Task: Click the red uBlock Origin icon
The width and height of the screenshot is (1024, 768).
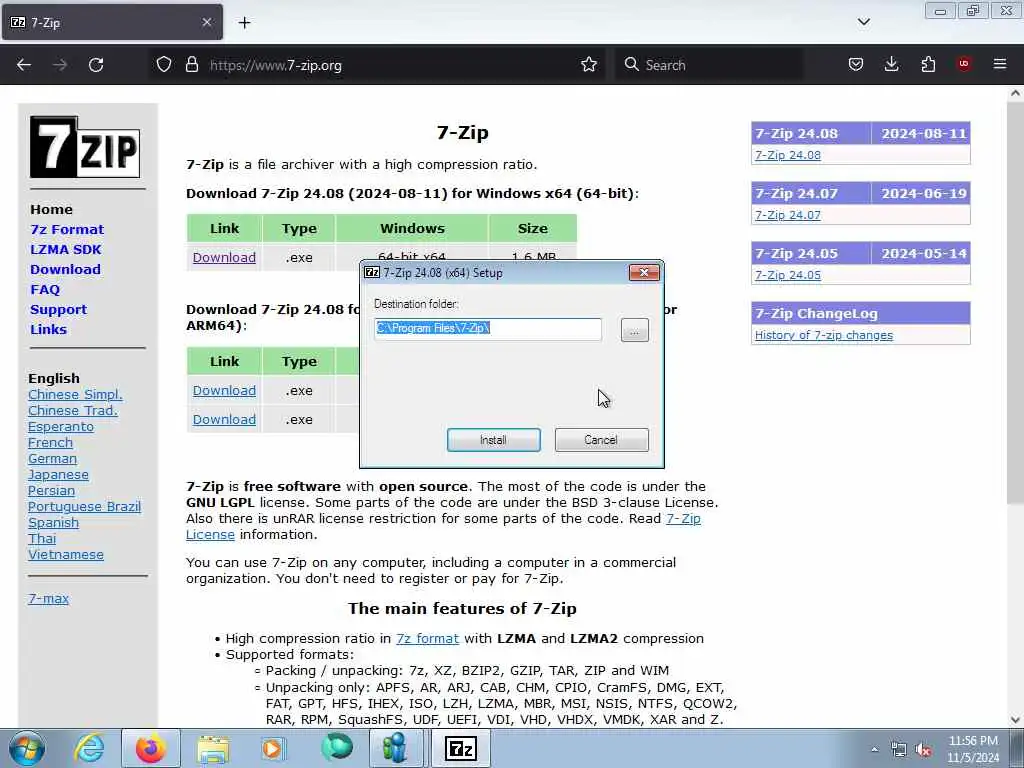Action: click(x=964, y=64)
